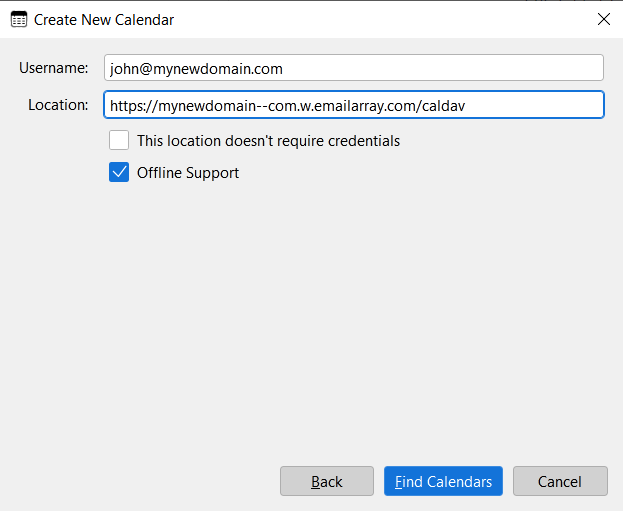Click "This location doesn't require credentials" label text
This screenshot has height=511, width=623.
(x=268, y=141)
